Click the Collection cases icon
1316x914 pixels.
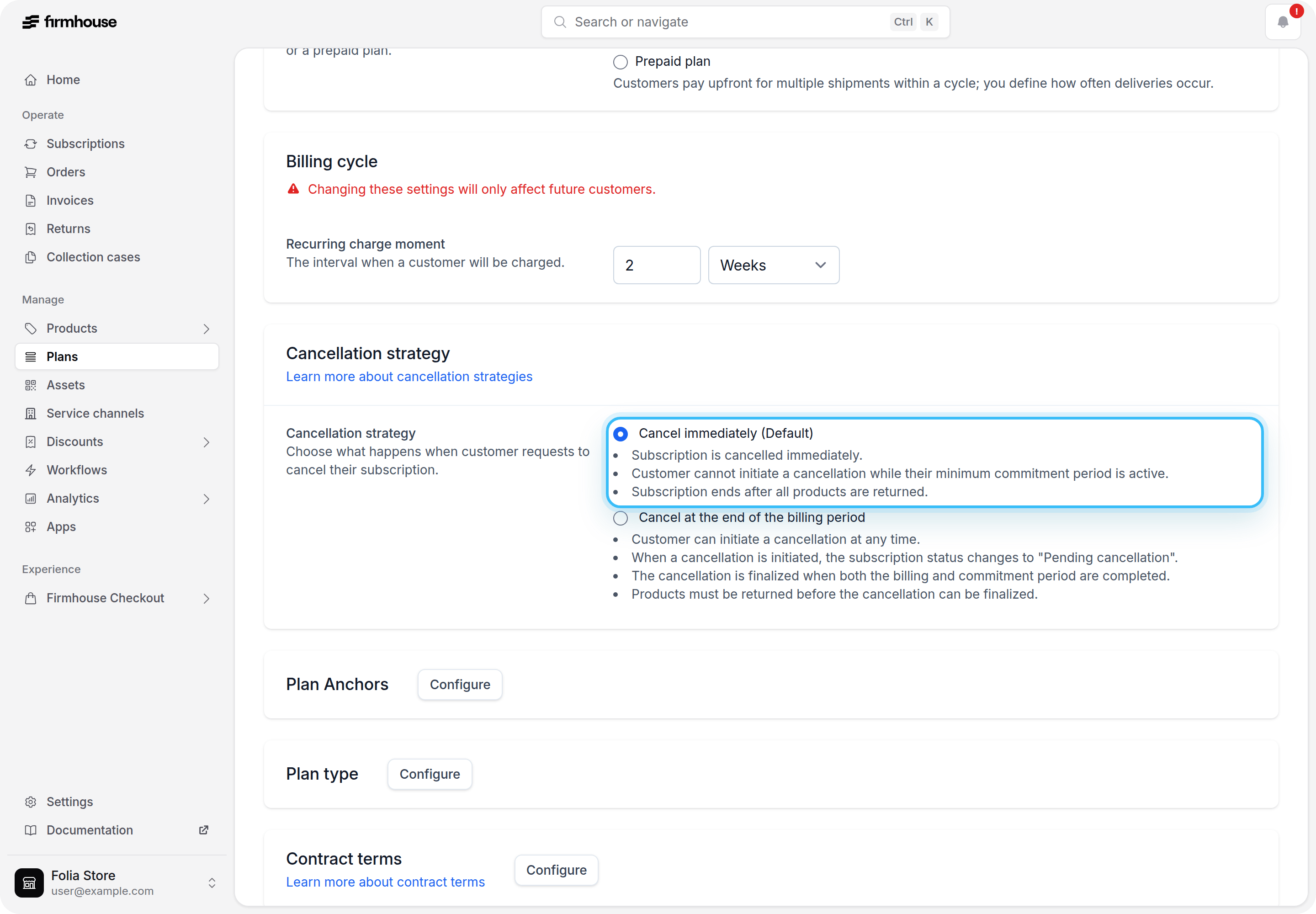click(x=31, y=257)
